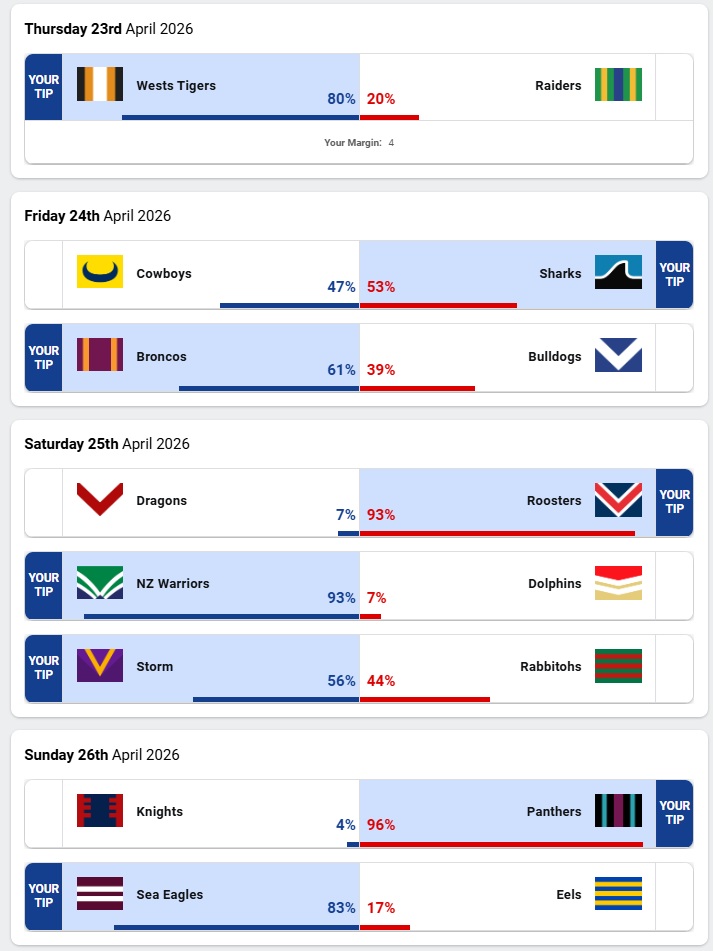Image resolution: width=714 pixels, height=951 pixels.
Task: Click the Wests Tigers jersey icon
Action: [100, 85]
